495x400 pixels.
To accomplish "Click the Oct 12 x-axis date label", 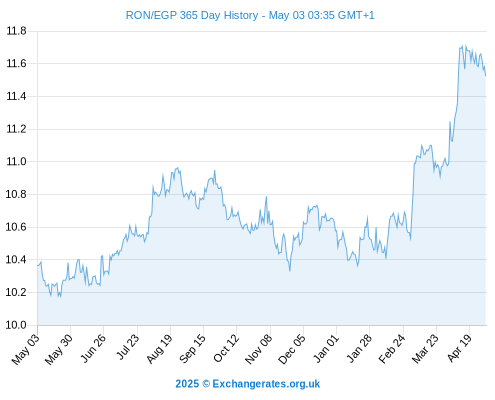I will pos(226,348).
